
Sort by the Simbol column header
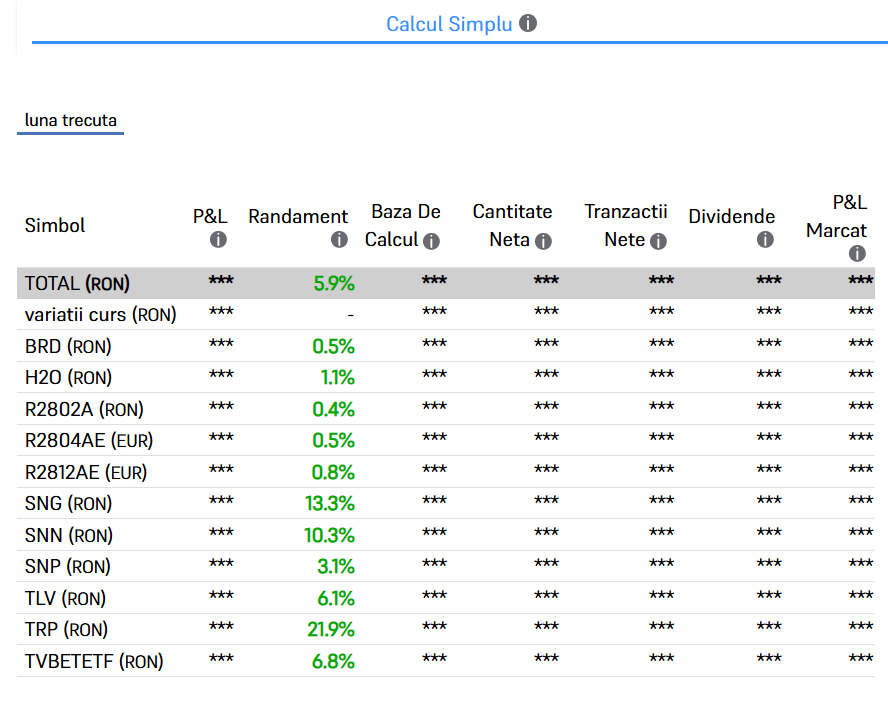point(55,225)
